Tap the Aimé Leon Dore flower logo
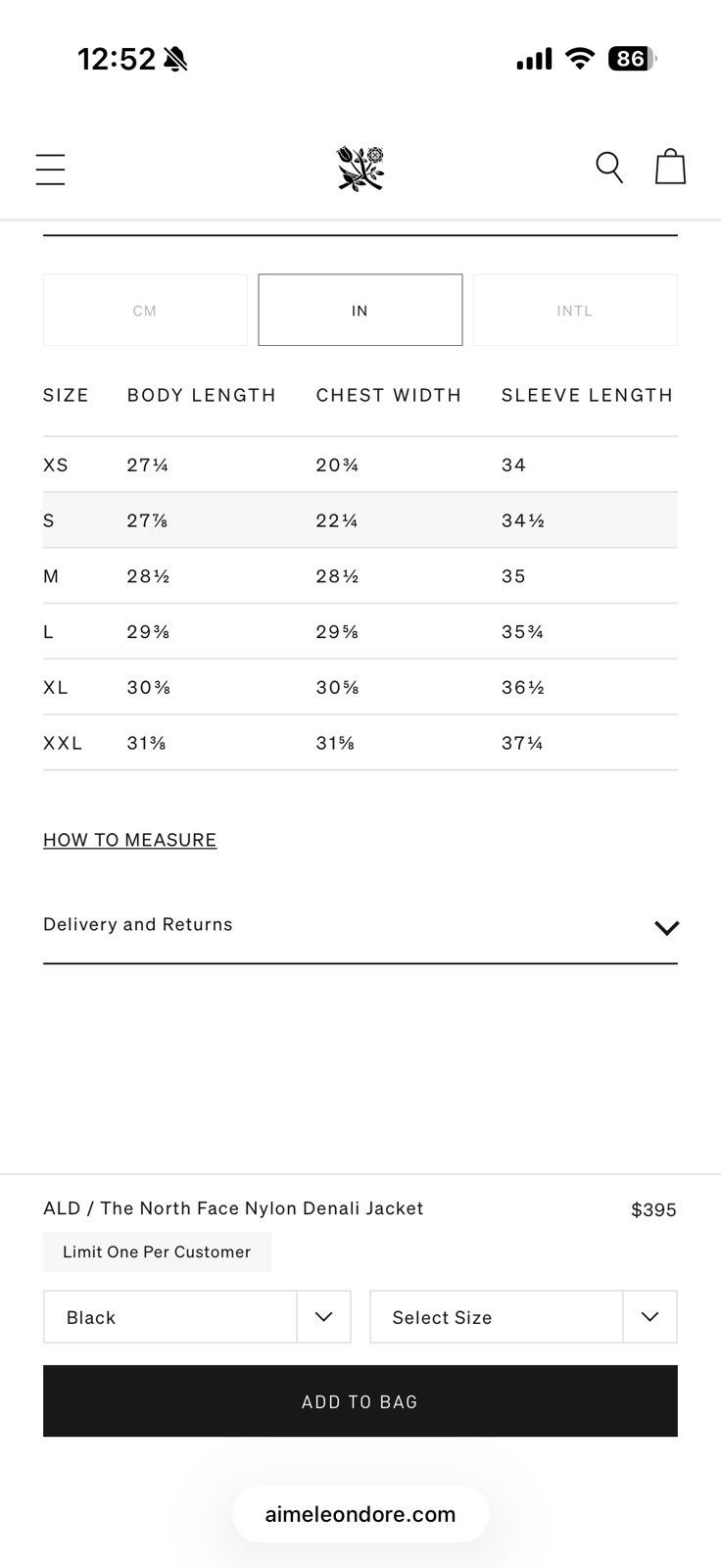 360,169
